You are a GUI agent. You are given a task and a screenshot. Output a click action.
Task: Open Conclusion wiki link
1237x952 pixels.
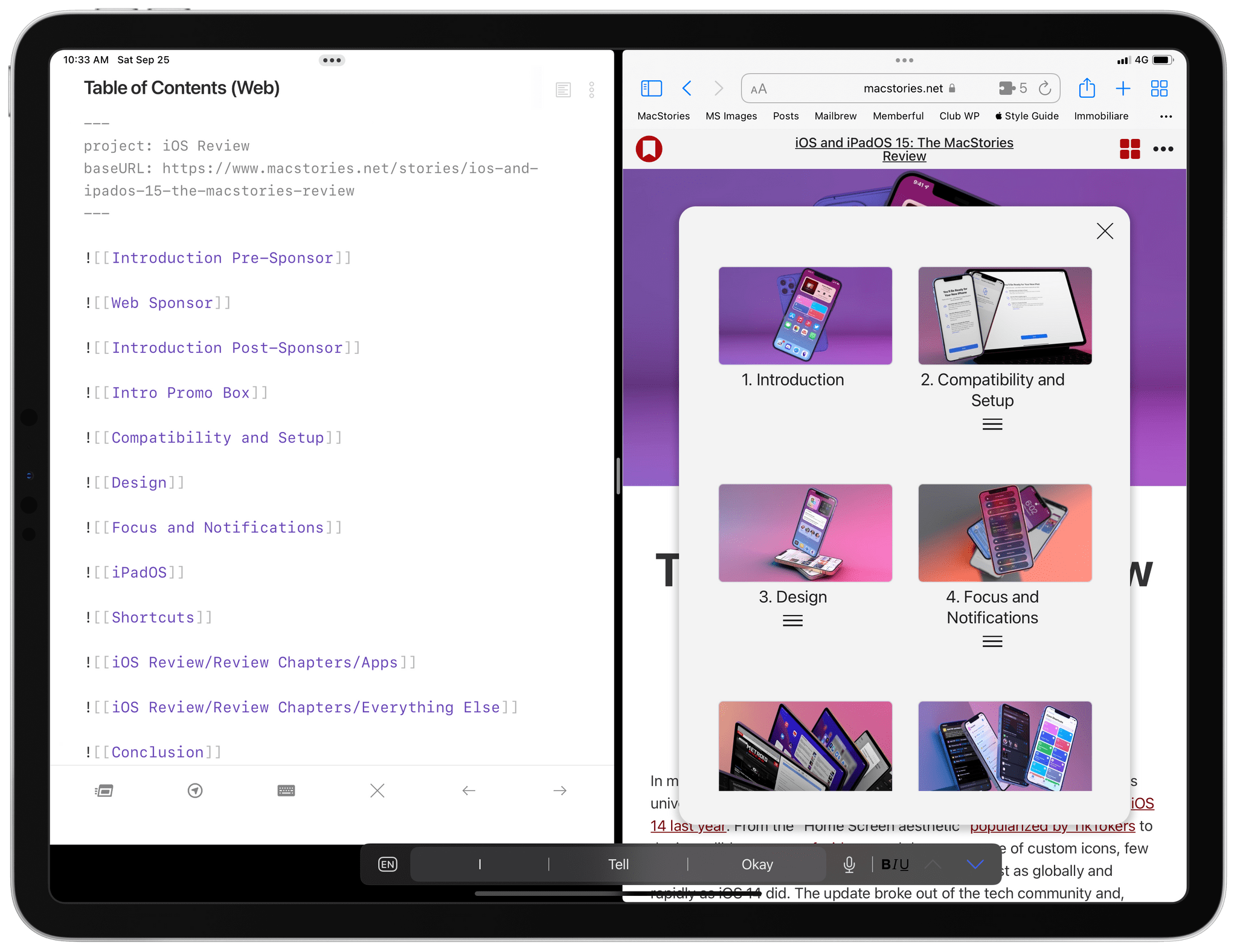click(158, 752)
